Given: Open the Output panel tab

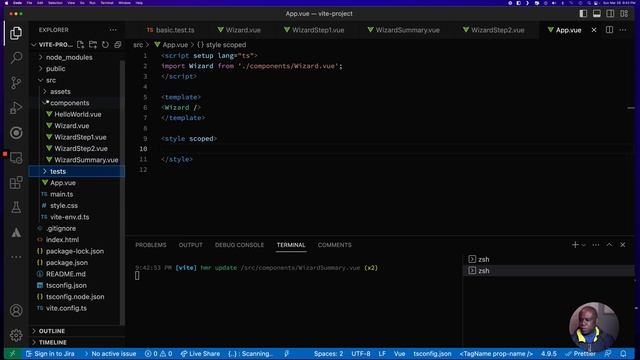Looking at the screenshot, I should click(191, 245).
